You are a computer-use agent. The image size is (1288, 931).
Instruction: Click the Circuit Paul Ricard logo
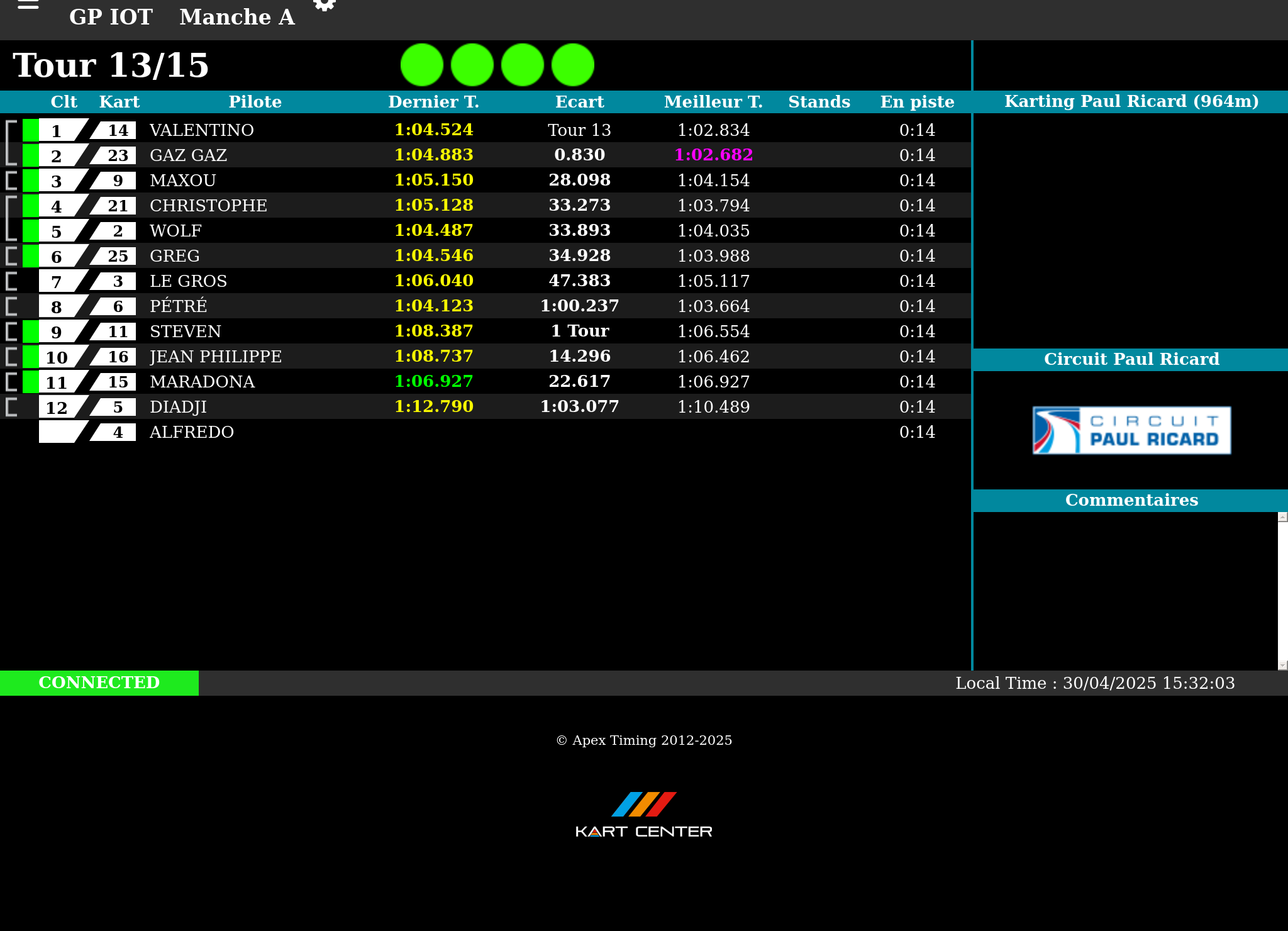(1131, 430)
